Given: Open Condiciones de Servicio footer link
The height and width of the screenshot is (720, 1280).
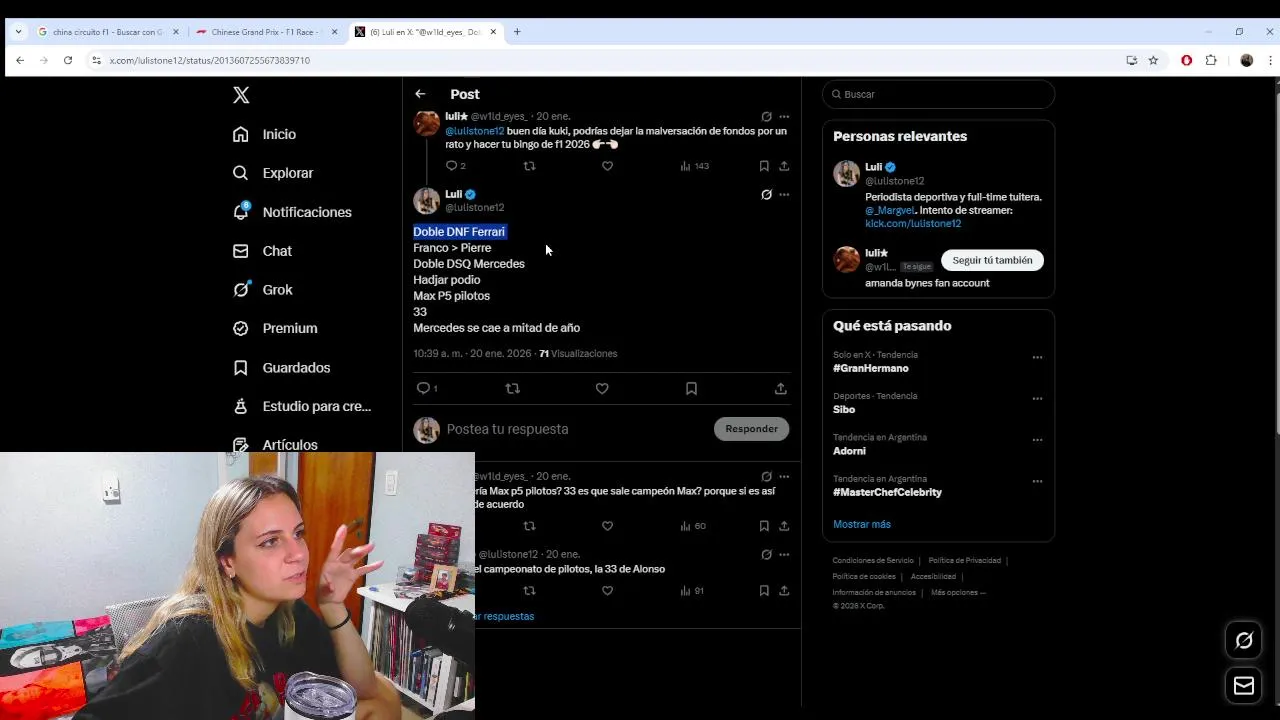Looking at the screenshot, I should point(873,561).
